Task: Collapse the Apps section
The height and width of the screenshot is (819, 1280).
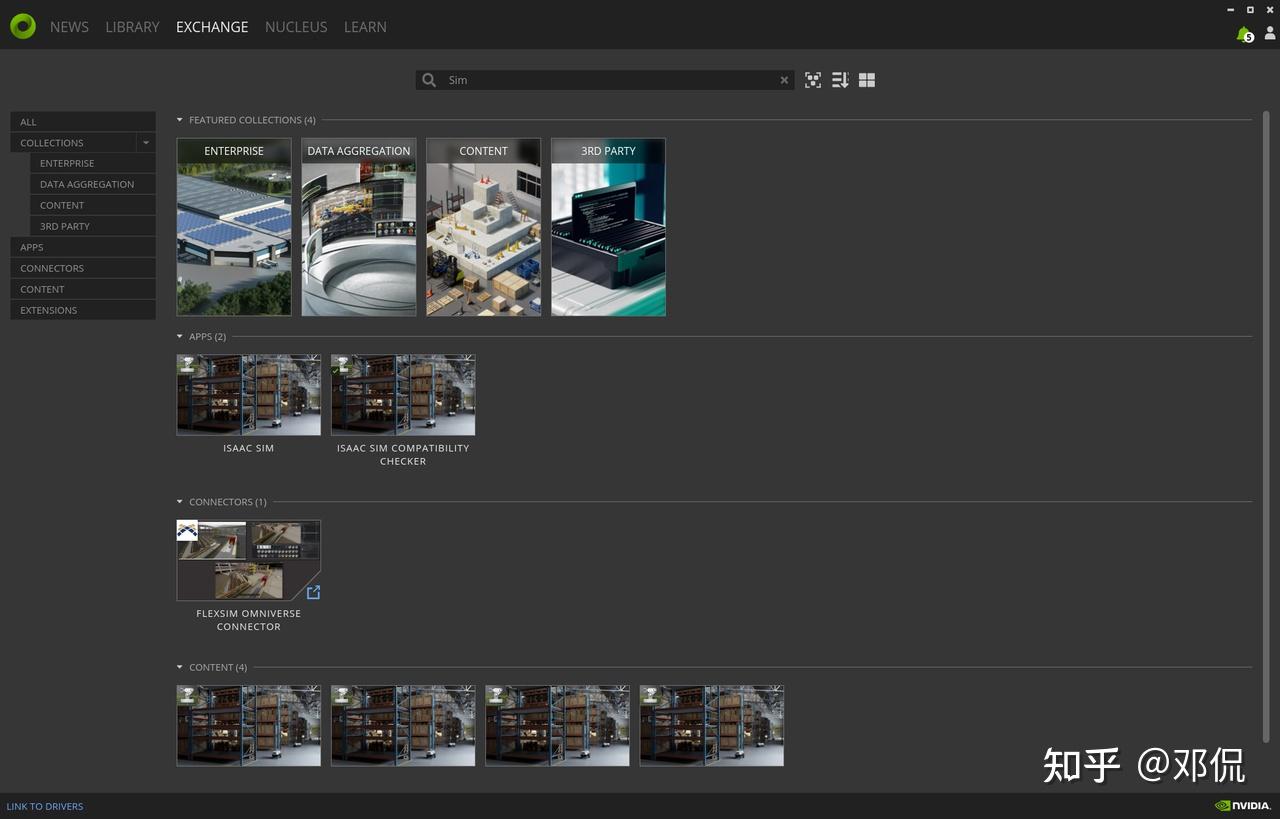Action: coord(180,337)
